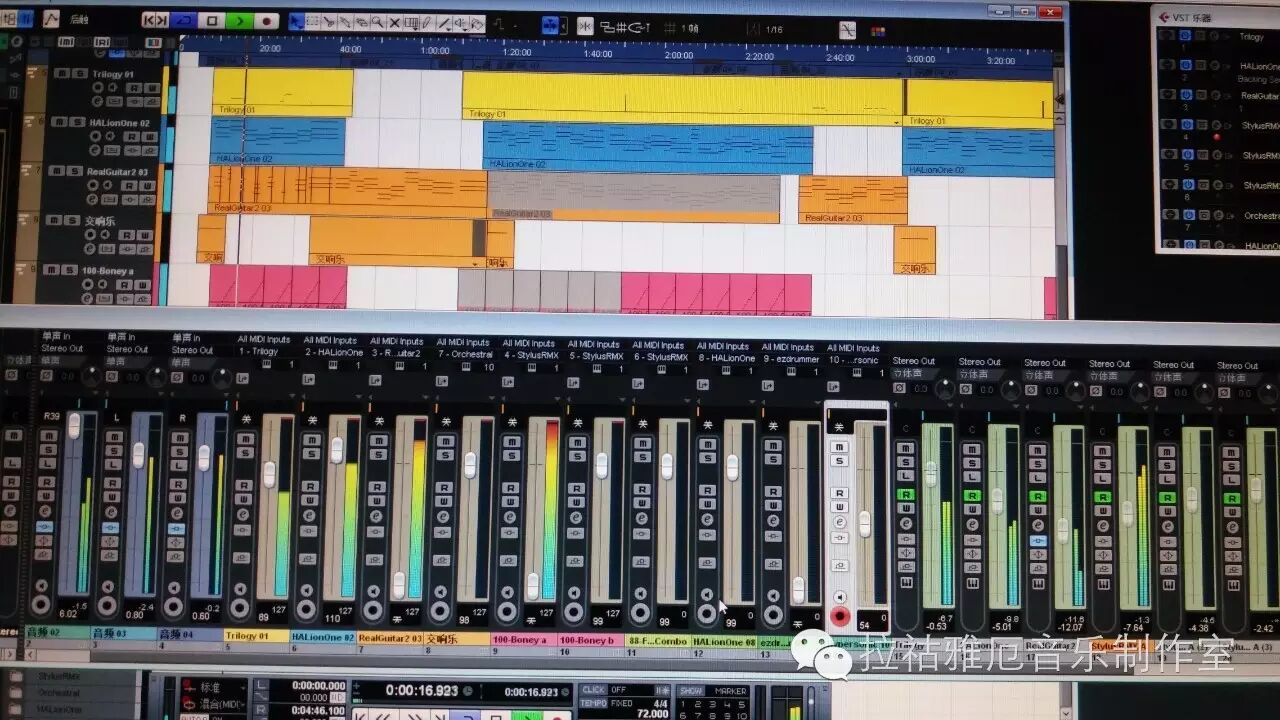Image resolution: width=1280 pixels, height=720 pixels.
Task: Stop playback with the Stop button
Action: [x=212, y=21]
